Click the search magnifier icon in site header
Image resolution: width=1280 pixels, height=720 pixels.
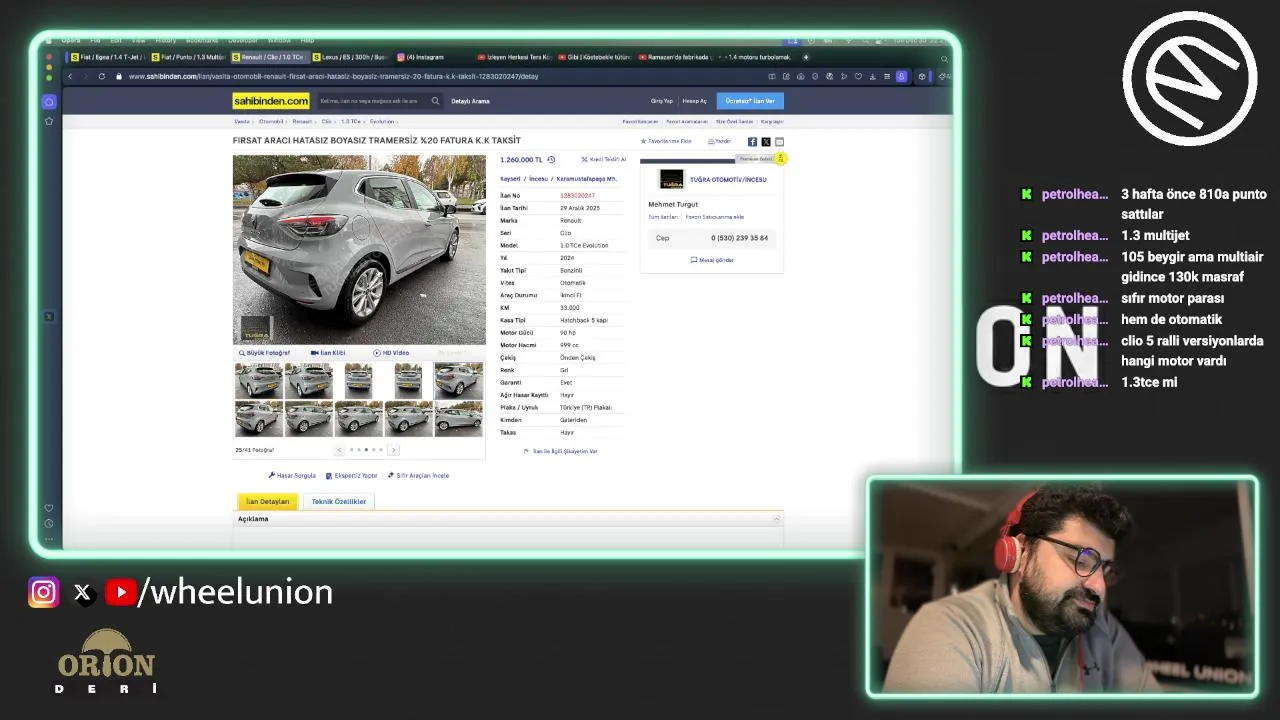pyautogui.click(x=435, y=101)
